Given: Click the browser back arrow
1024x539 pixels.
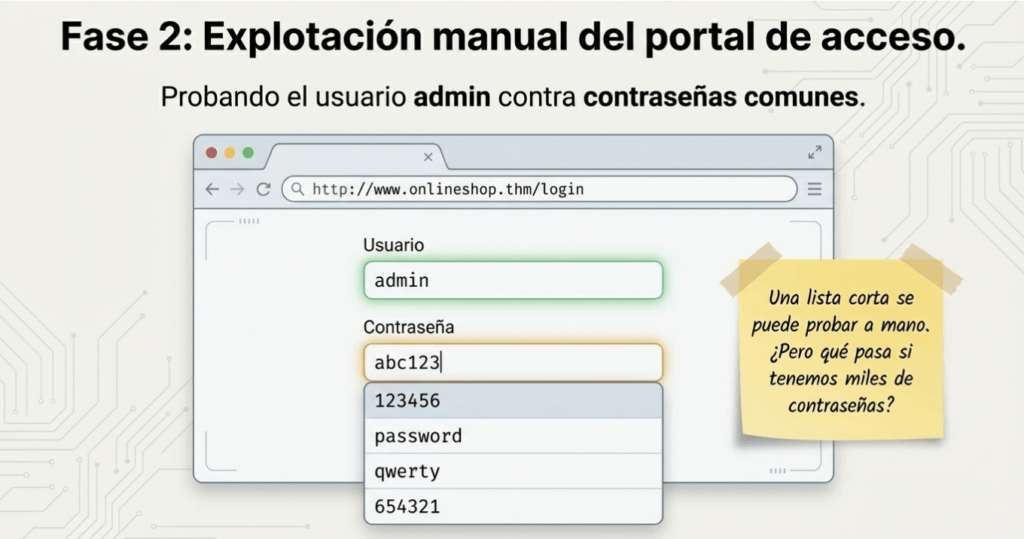Looking at the screenshot, I should click(x=212, y=189).
